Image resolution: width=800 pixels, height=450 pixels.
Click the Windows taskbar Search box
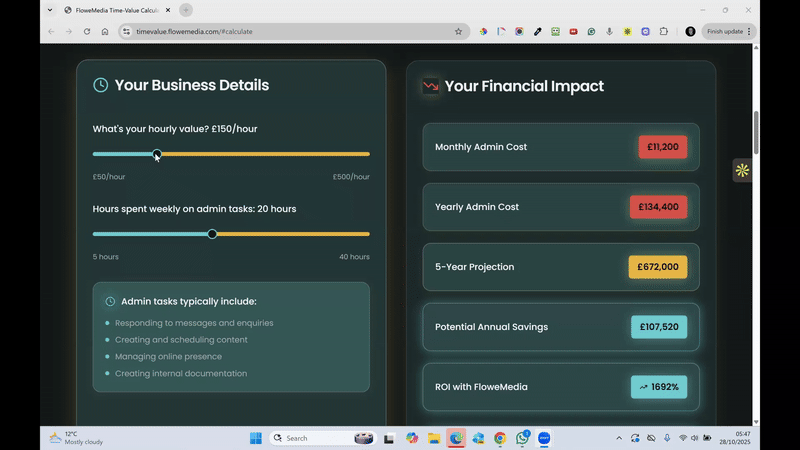(310, 438)
